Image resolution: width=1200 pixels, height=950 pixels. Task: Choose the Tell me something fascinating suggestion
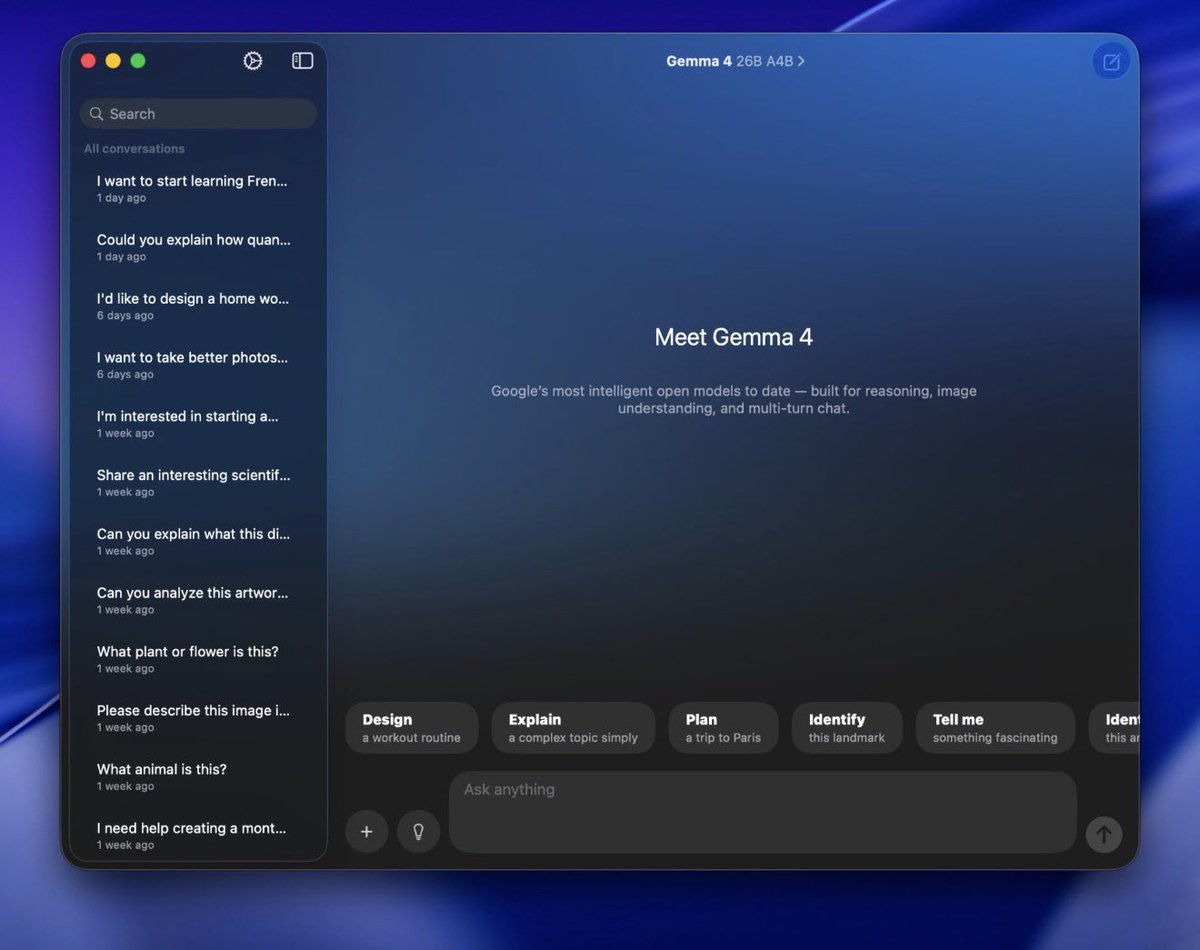[x=995, y=728]
